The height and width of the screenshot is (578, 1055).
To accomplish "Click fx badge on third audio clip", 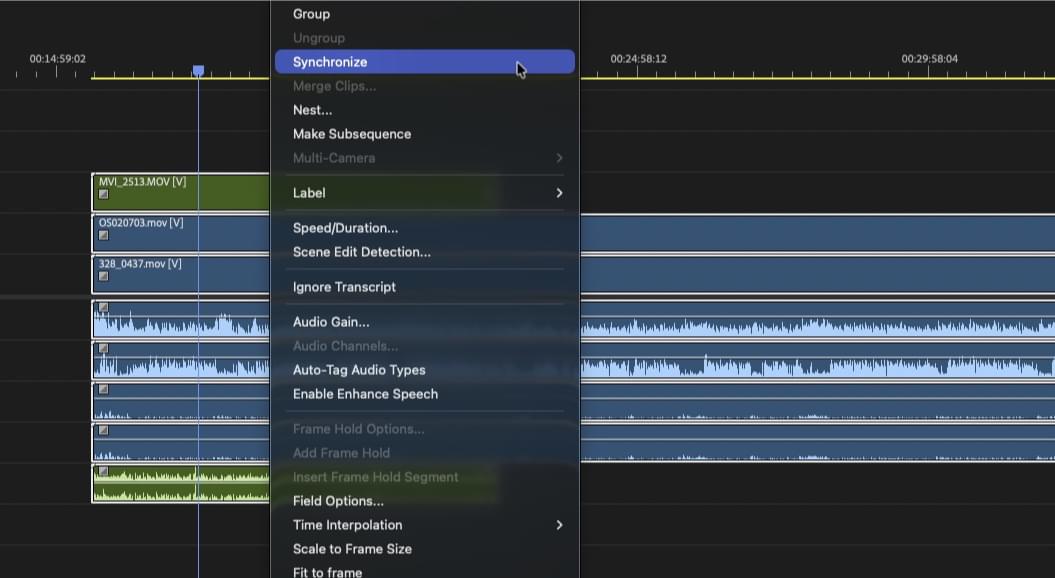I will [x=104, y=390].
